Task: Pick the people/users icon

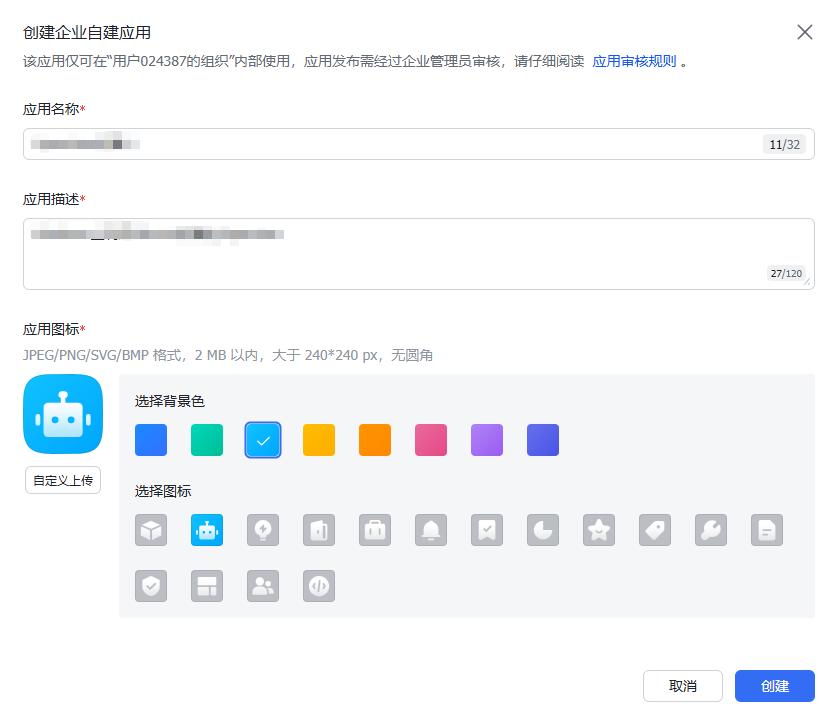Action: coord(263,586)
